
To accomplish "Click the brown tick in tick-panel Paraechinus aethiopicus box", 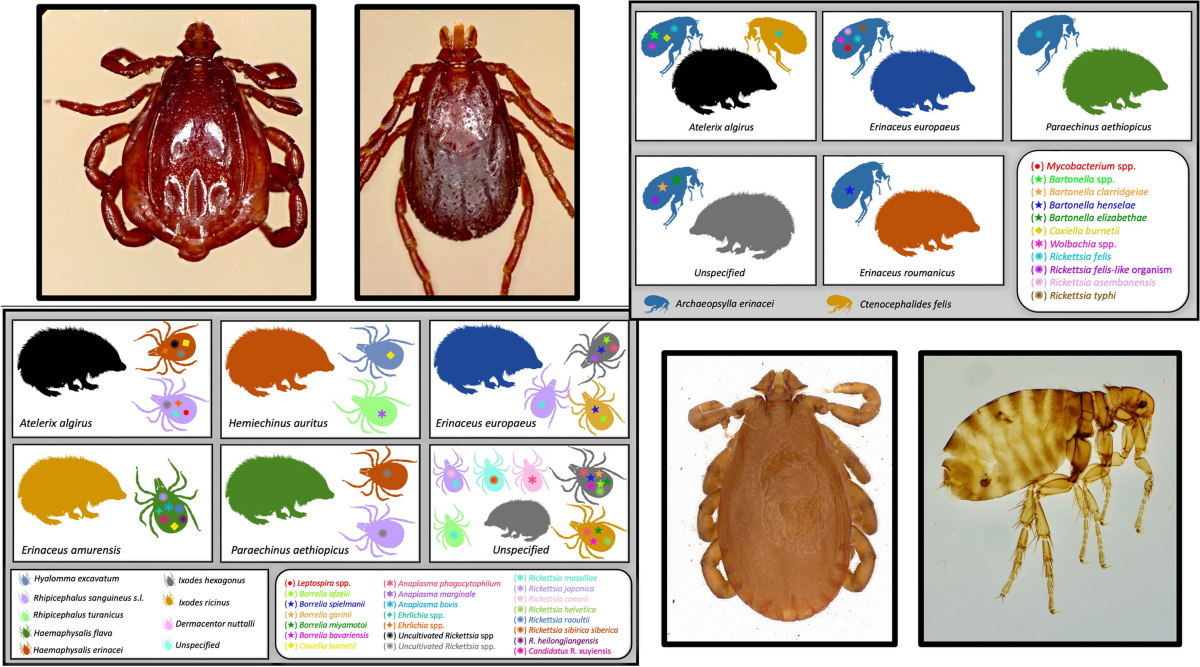I will pyautogui.click(x=378, y=471).
